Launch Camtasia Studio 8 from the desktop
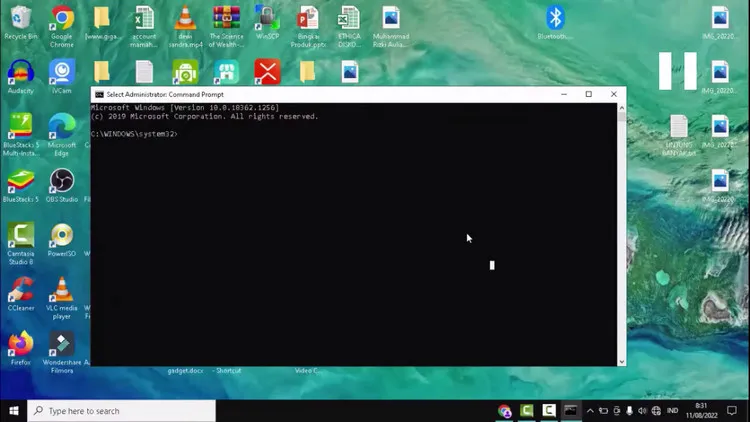This screenshot has width=750, height=422. 21,244
